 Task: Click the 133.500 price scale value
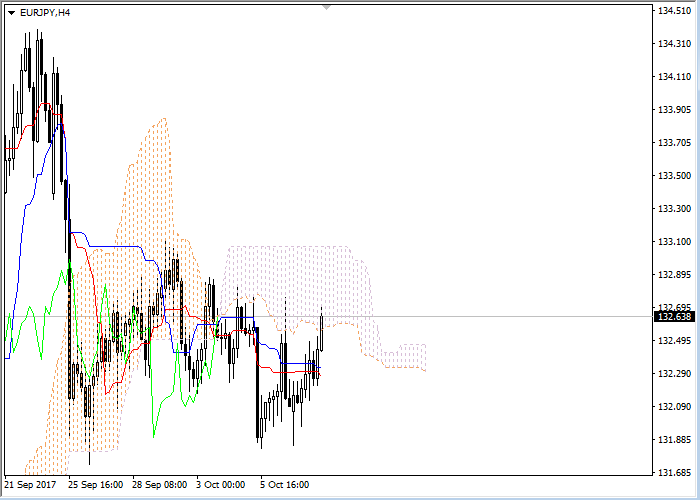[x=675, y=175]
